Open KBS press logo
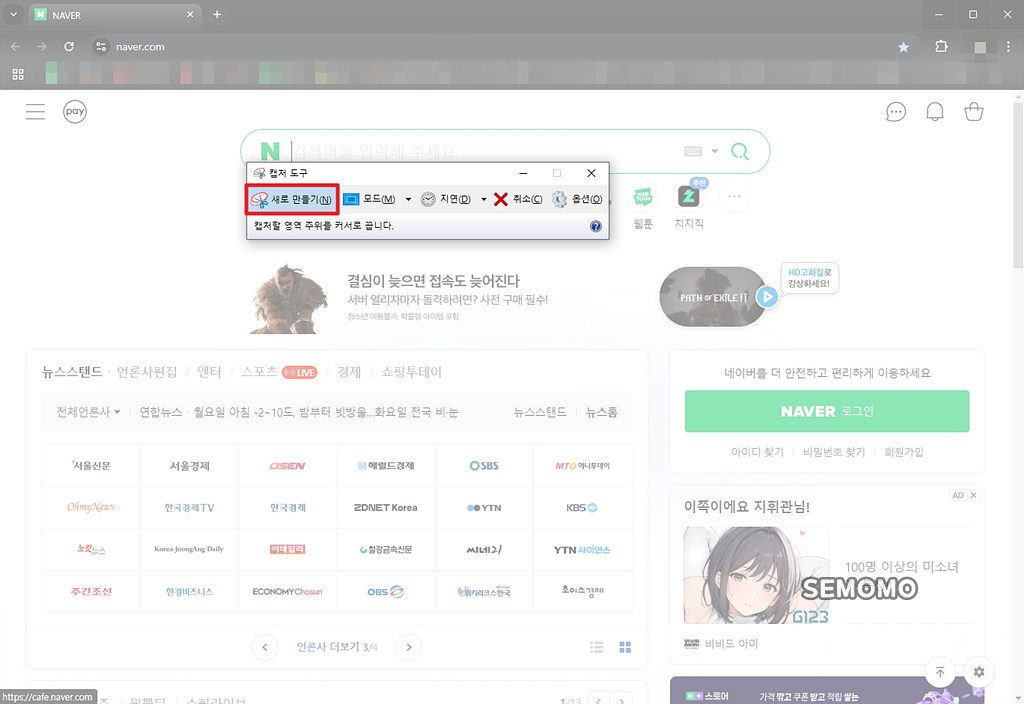This screenshot has height=704, width=1024. (x=582, y=507)
